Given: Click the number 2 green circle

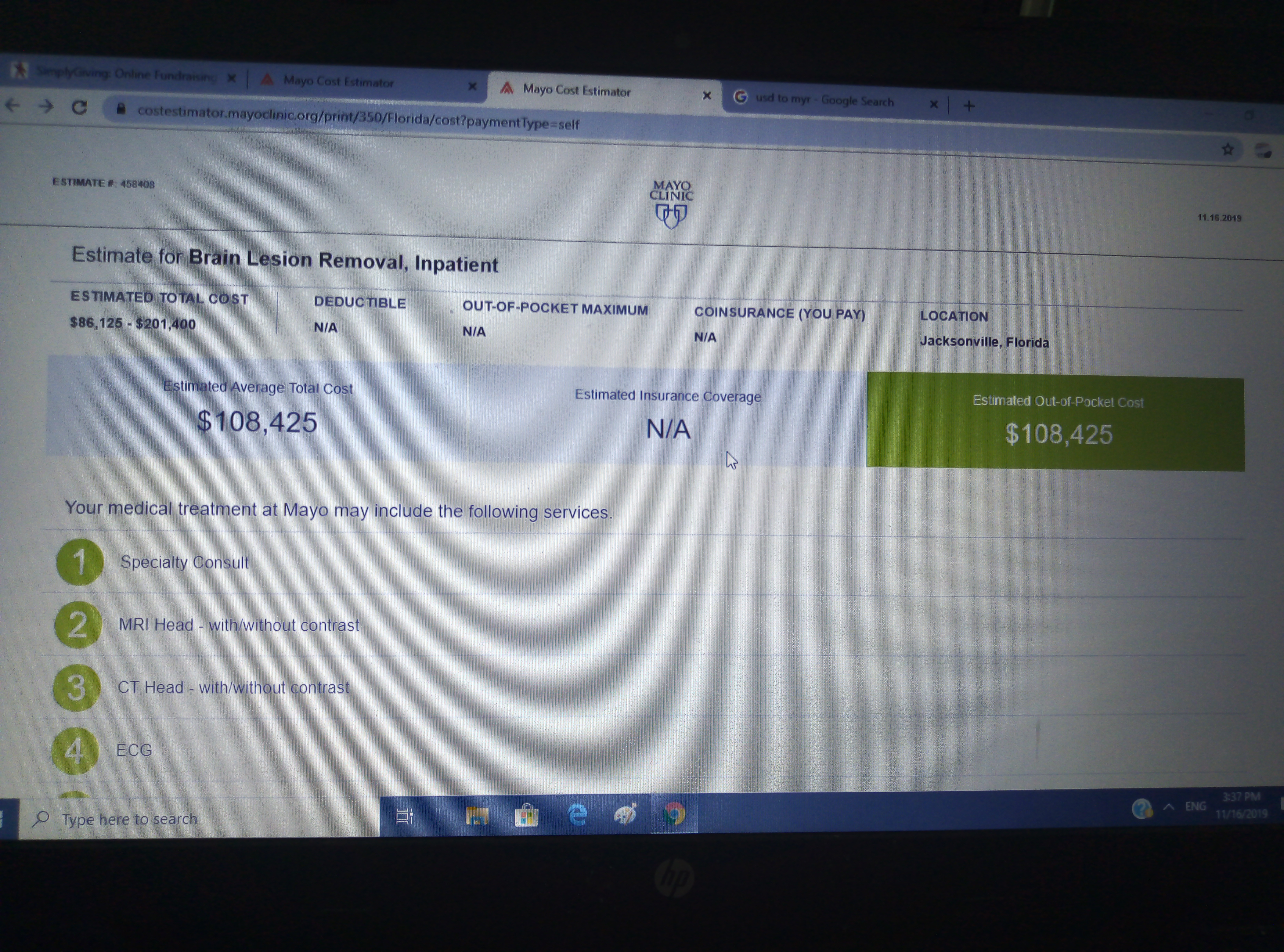Looking at the screenshot, I should click(78, 625).
